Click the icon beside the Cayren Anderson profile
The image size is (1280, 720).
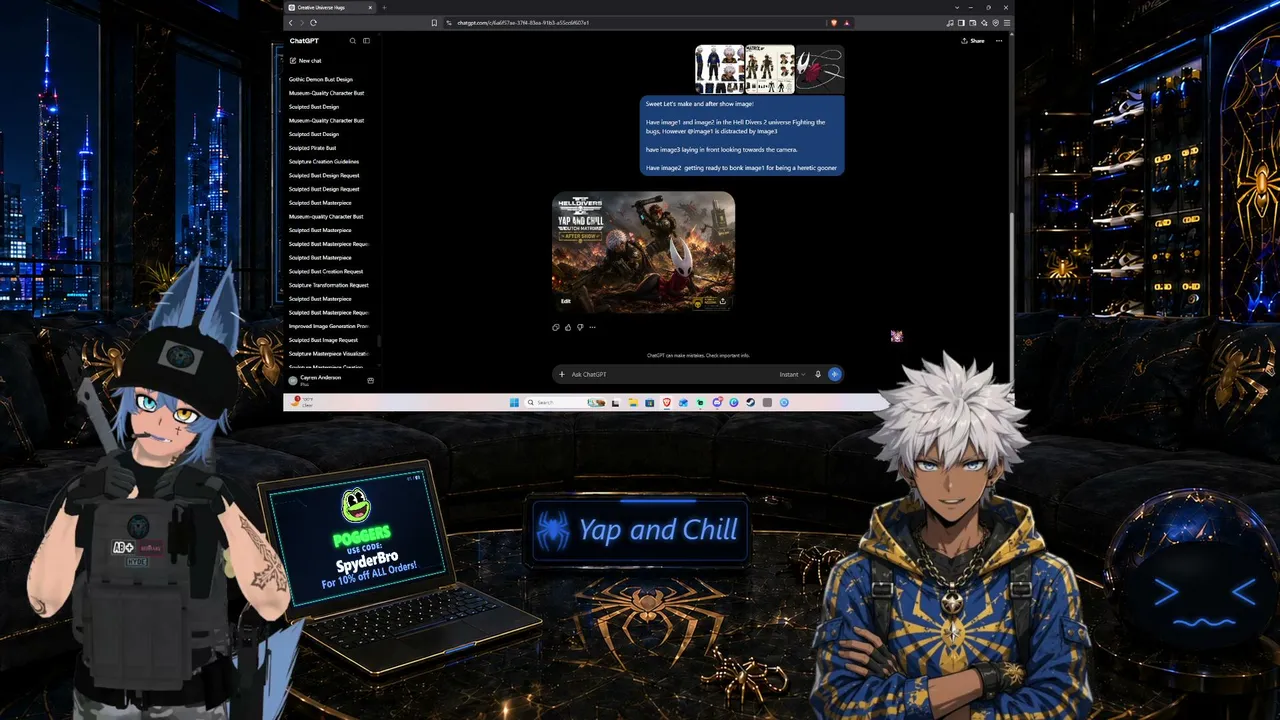371,380
